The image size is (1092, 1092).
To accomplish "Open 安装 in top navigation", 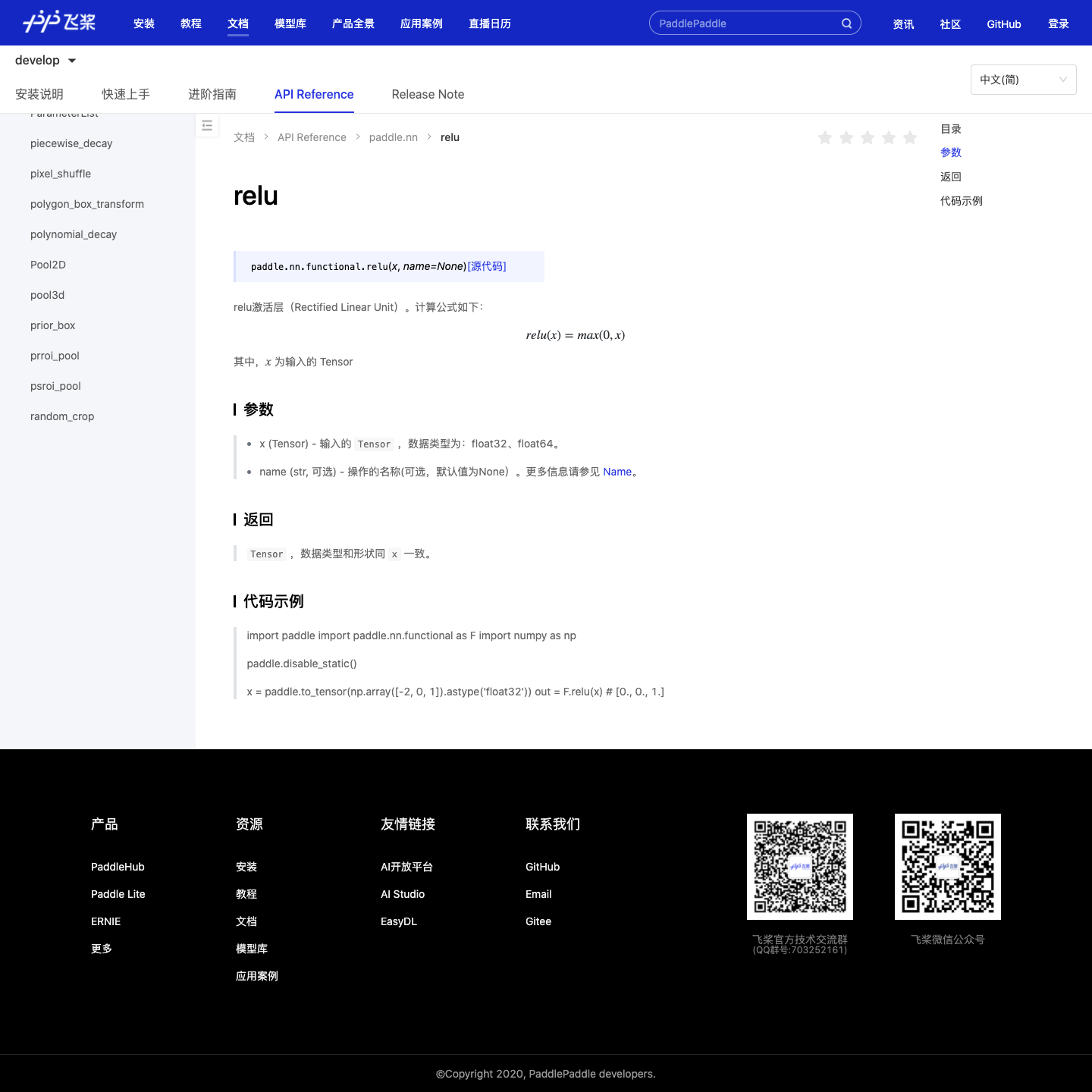I will click(144, 24).
